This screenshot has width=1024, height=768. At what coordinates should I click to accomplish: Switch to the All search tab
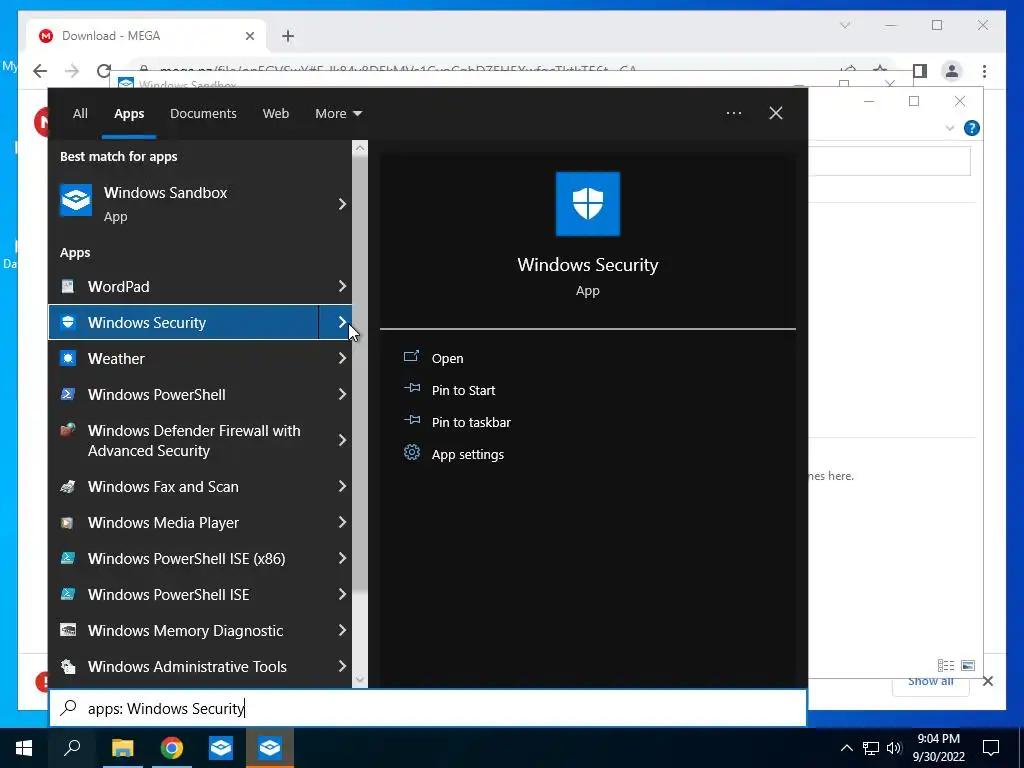tap(80, 114)
